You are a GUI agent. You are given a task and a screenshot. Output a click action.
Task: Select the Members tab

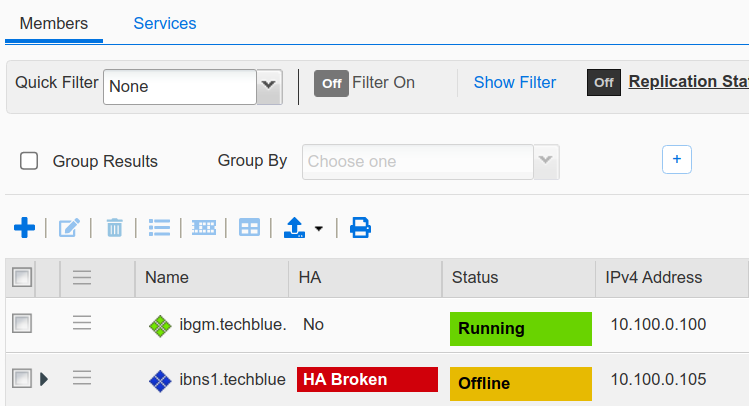coord(54,23)
